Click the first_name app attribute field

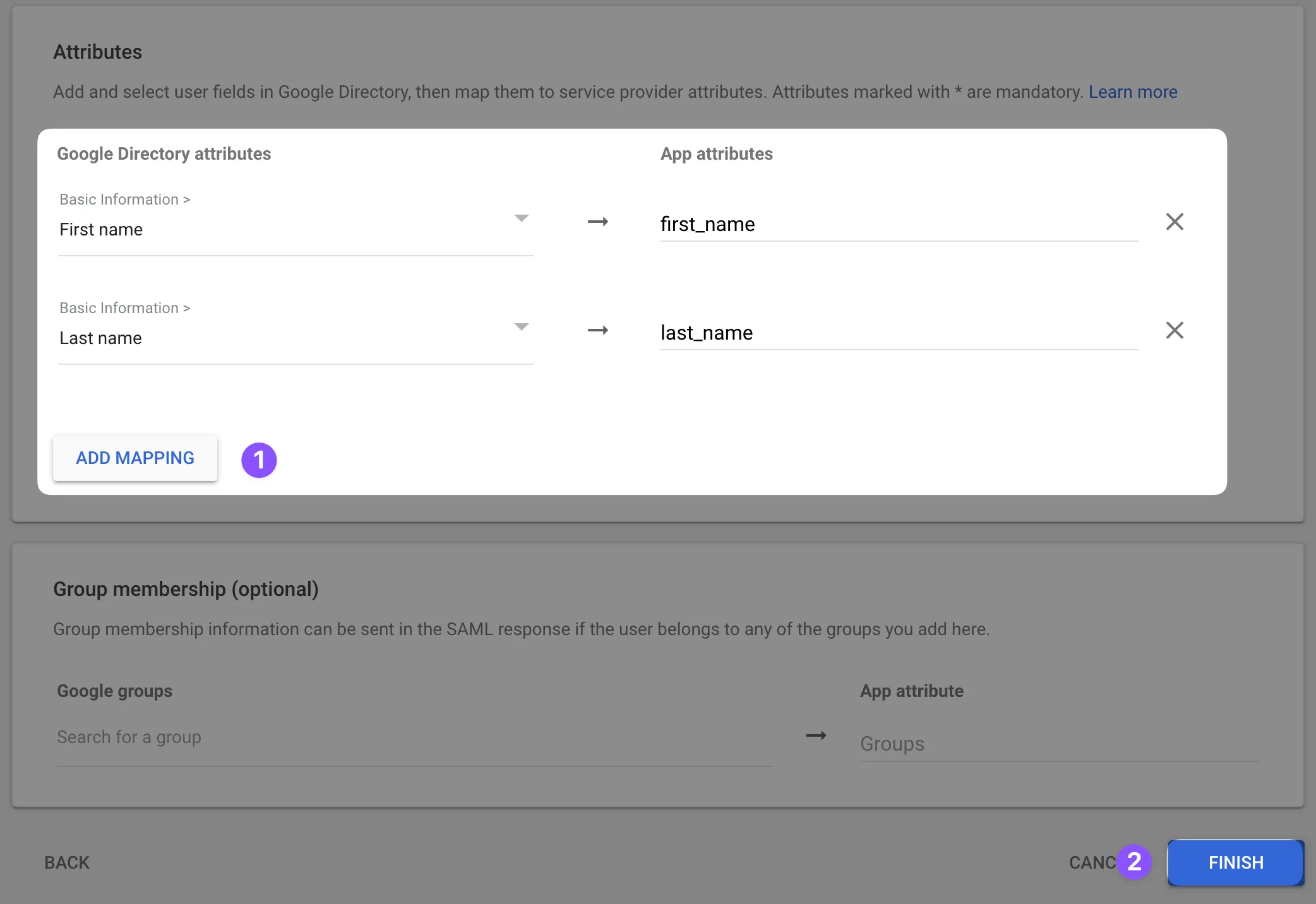897,224
